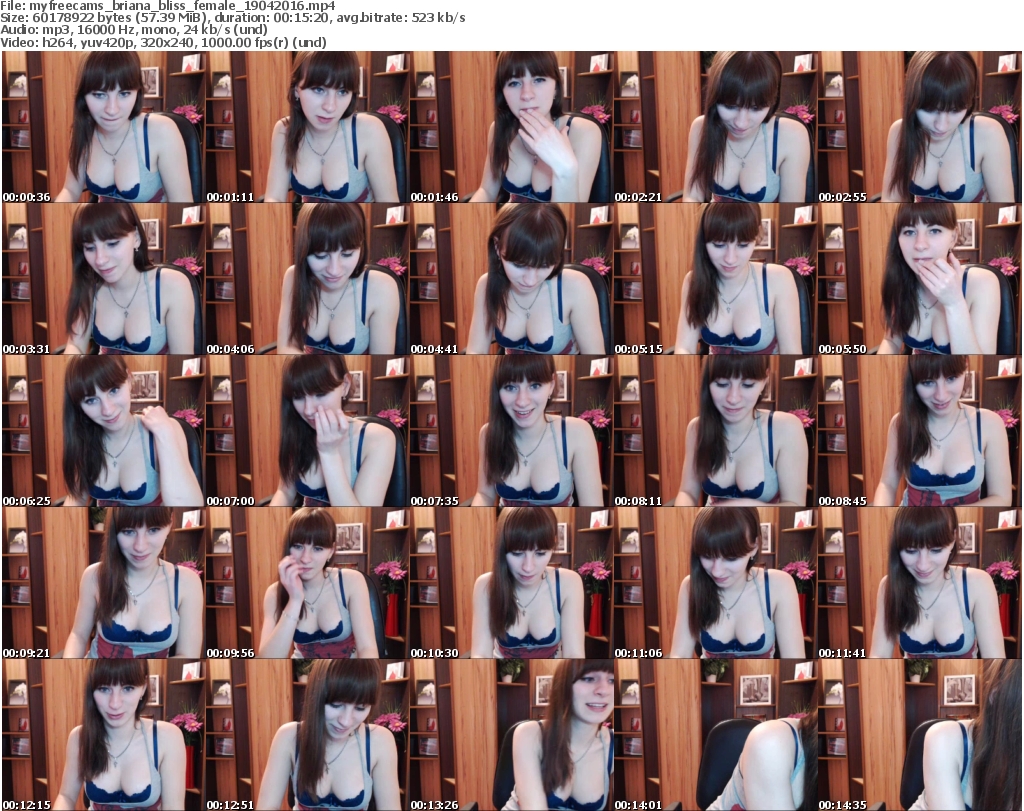Select the thumbnail timestamped 00:13:26
The height and width of the screenshot is (811, 1024).
pyautogui.click(x=511, y=735)
